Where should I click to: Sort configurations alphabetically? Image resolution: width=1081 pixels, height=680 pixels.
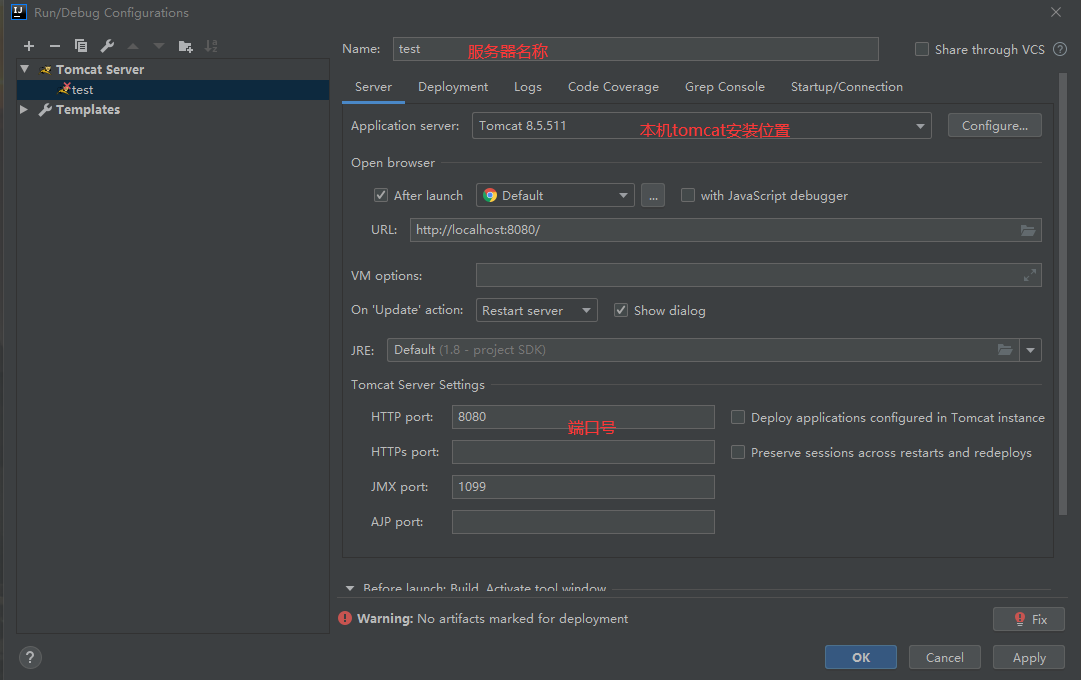point(211,46)
